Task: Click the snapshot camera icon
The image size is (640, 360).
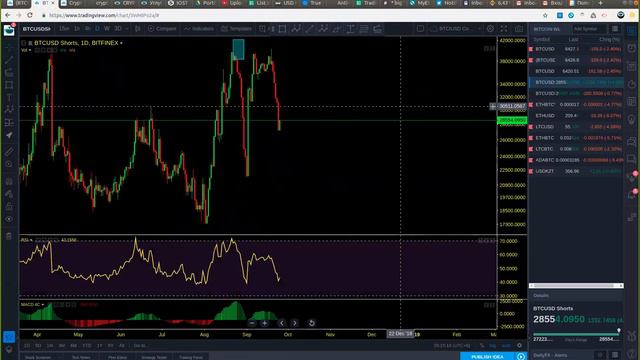Action: [519, 29]
